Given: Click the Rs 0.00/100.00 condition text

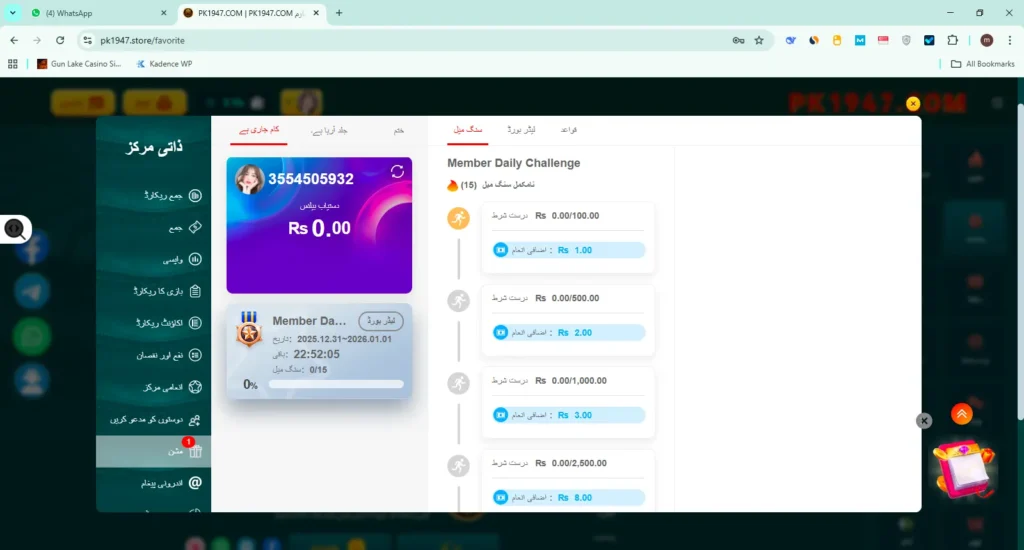Looking at the screenshot, I should [x=567, y=216].
